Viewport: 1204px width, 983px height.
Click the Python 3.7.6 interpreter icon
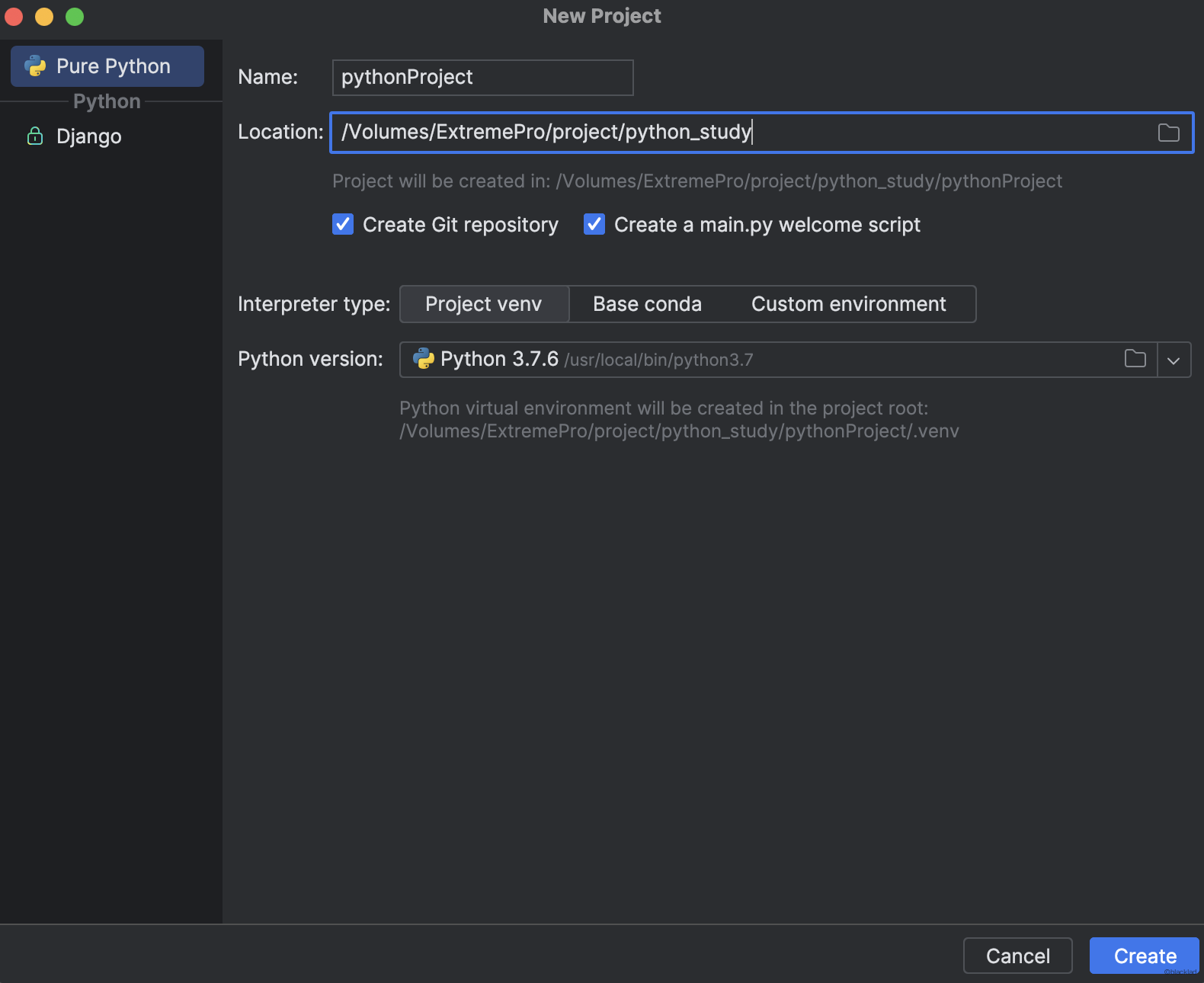pyautogui.click(x=424, y=359)
